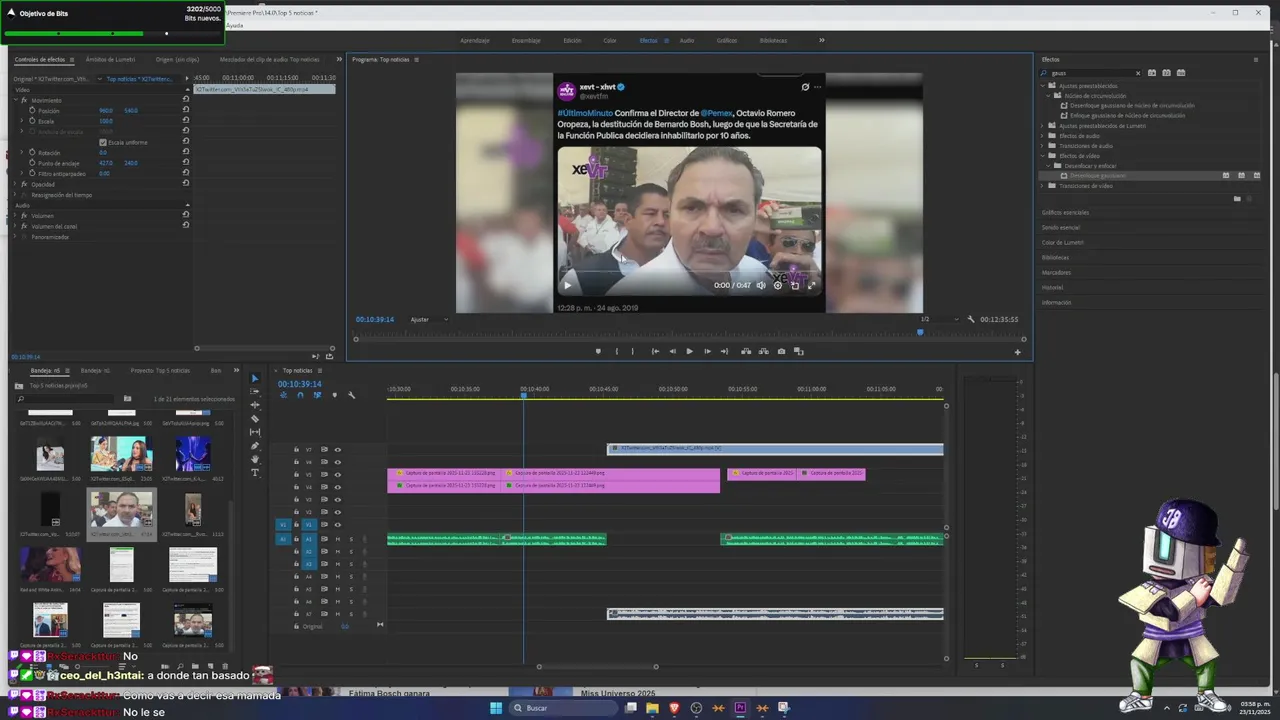Expand Transiciones de vídeo folder

pyautogui.click(x=1042, y=185)
